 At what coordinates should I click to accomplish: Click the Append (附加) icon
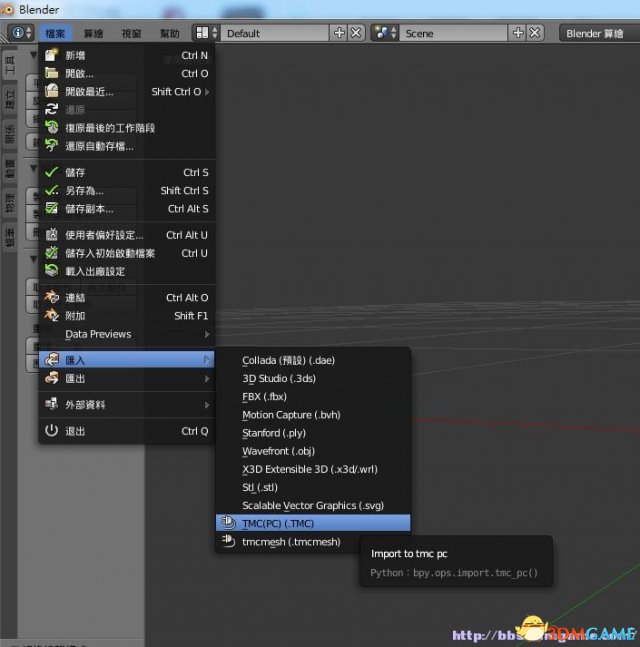pyautogui.click(x=52, y=315)
